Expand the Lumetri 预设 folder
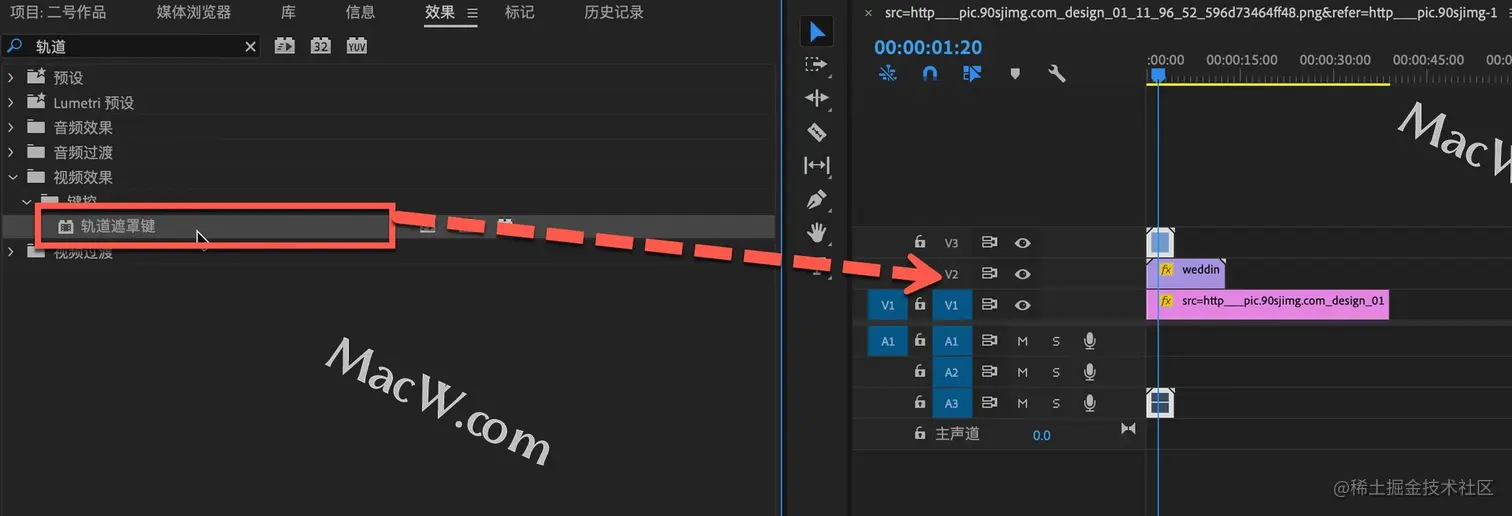The height and width of the screenshot is (516, 1512). pos(11,102)
